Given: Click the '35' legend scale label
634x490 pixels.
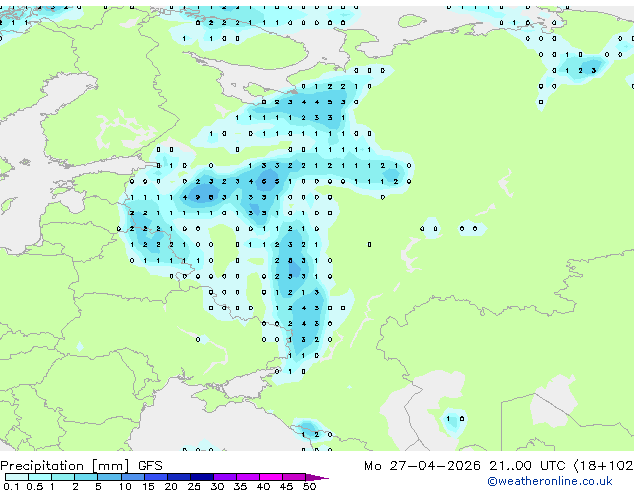Looking at the screenshot, I should (x=240, y=486).
